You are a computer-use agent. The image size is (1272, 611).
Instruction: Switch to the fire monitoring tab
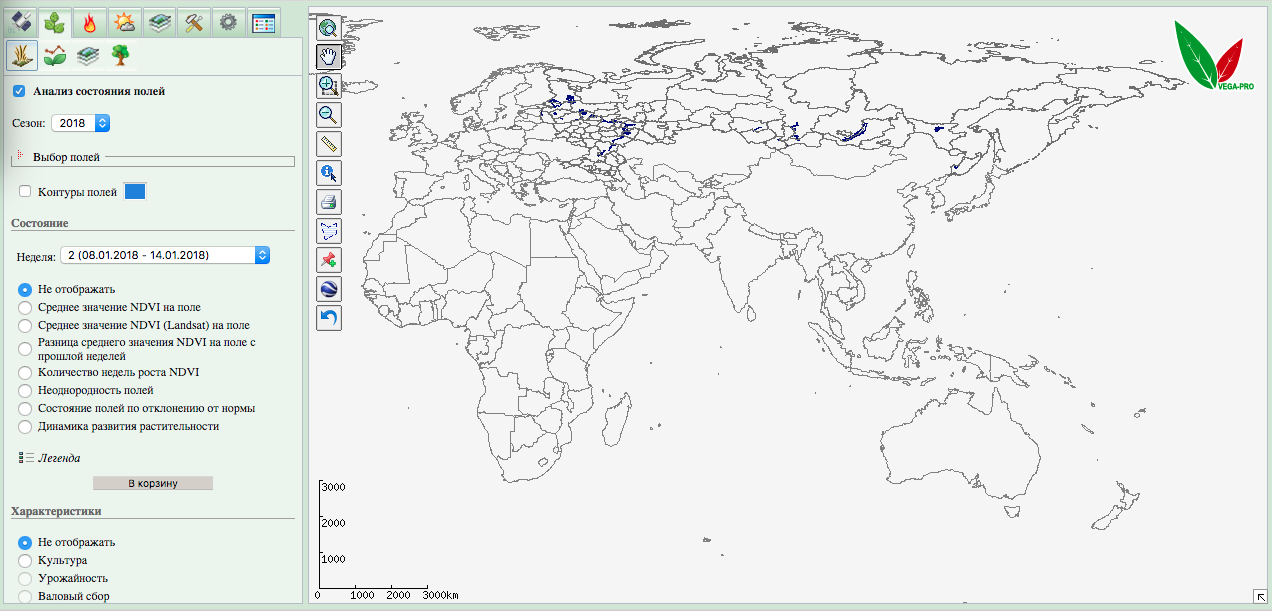pyautogui.click(x=89, y=21)
